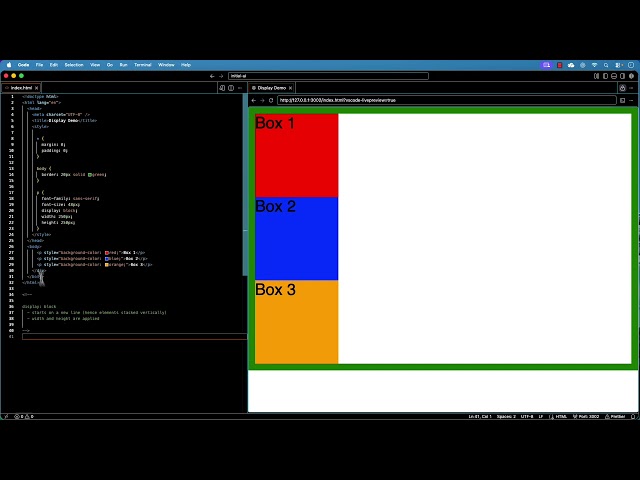The image size is (640, 480).
Task: Open Spotlight search in the menu bar
Action: click(x=606, y=65)
